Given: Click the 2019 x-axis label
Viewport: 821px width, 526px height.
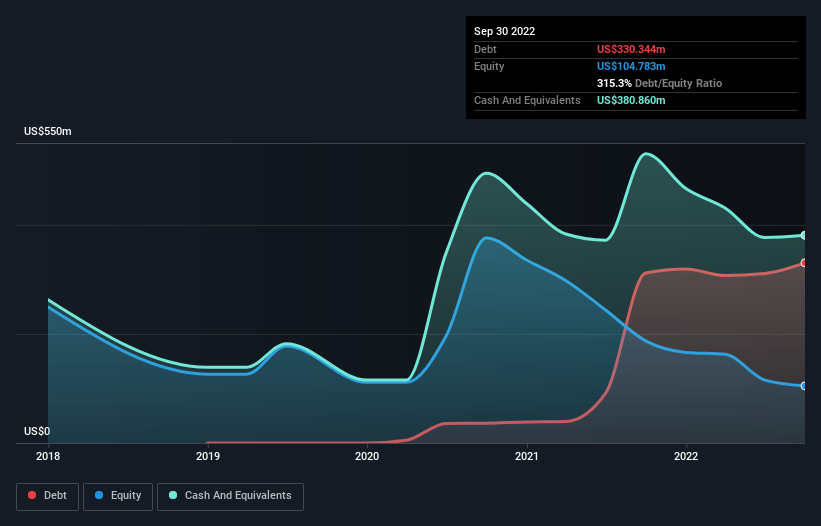Looking at the screenshot, I should pos(208,456).
